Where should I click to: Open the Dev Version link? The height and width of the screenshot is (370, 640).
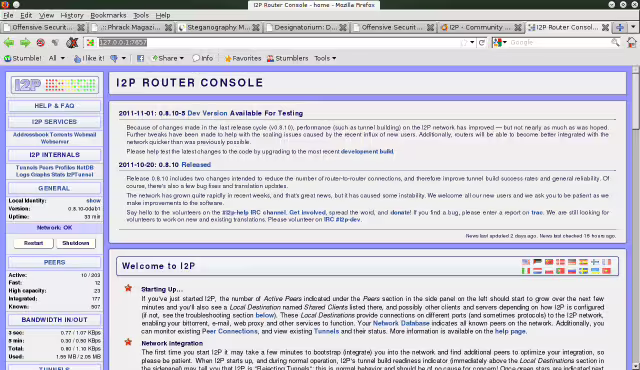click(207, 113)
